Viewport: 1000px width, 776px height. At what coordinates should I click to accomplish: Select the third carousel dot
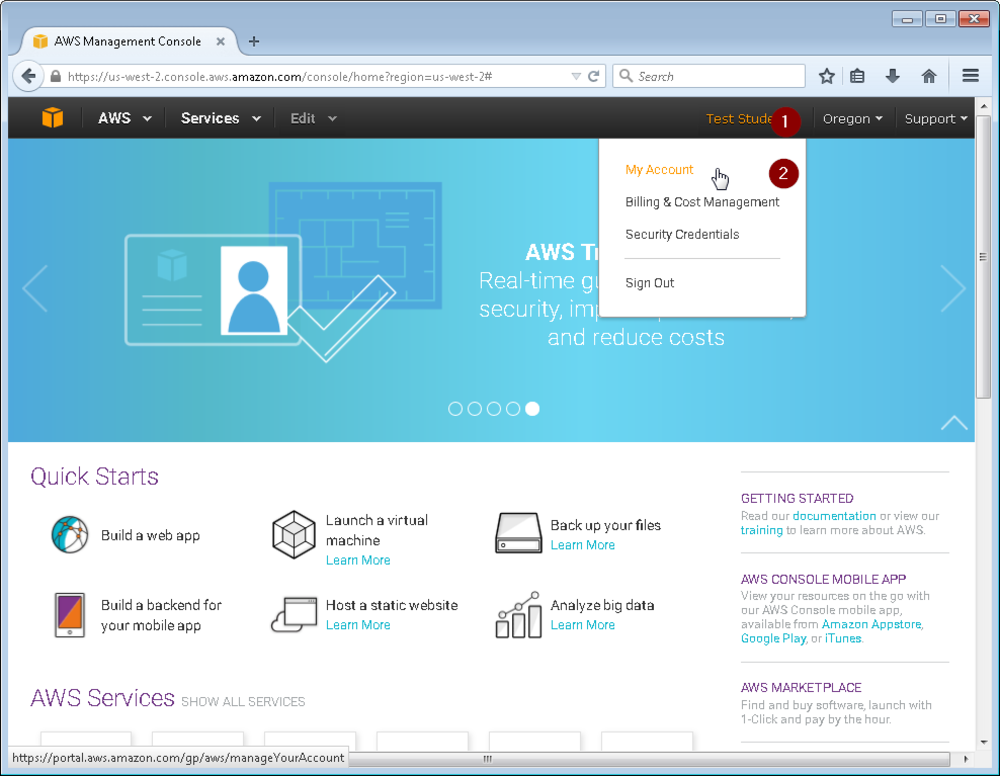(494, 409)
